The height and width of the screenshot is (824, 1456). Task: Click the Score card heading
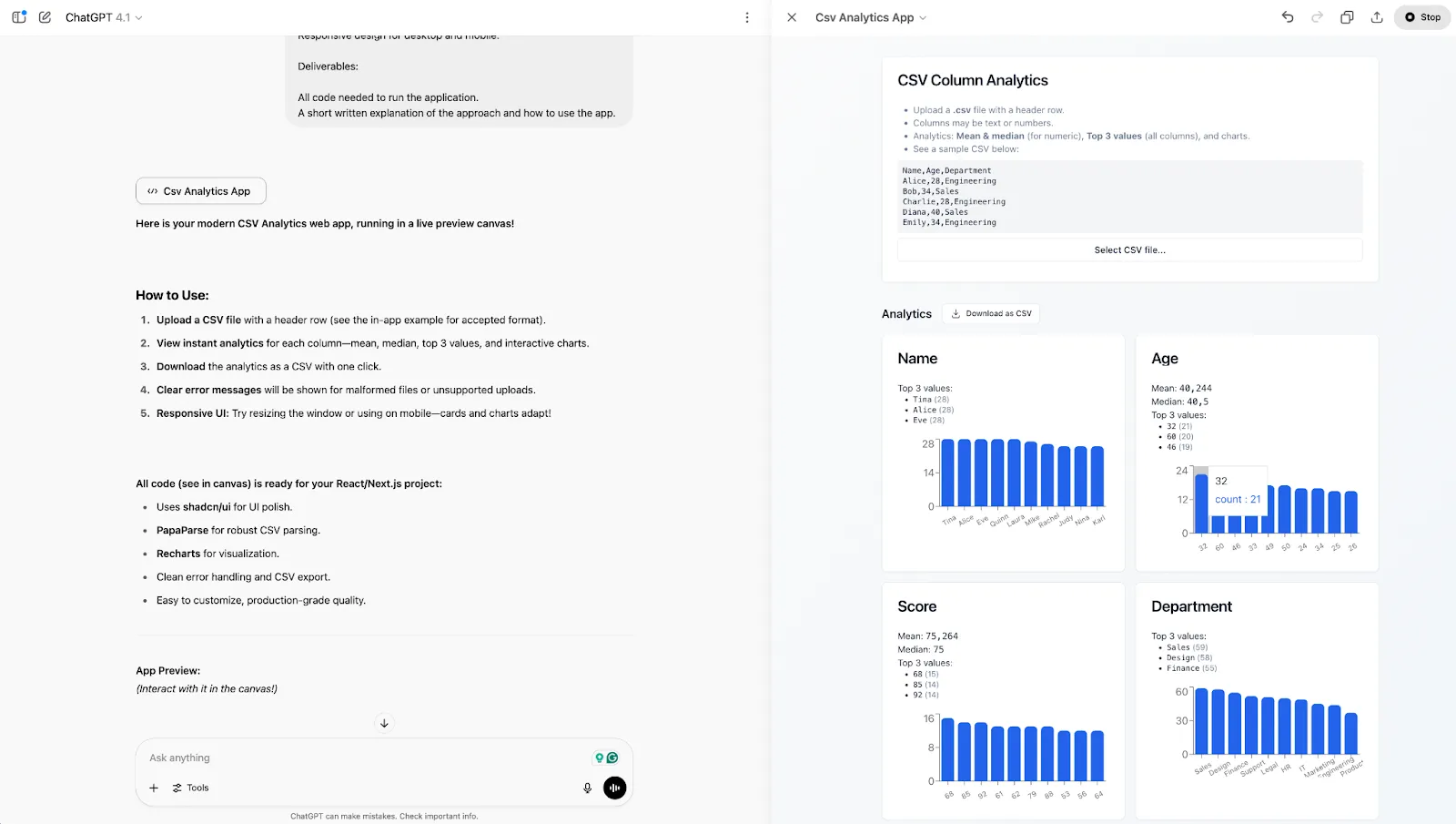(x=916, y=606)
